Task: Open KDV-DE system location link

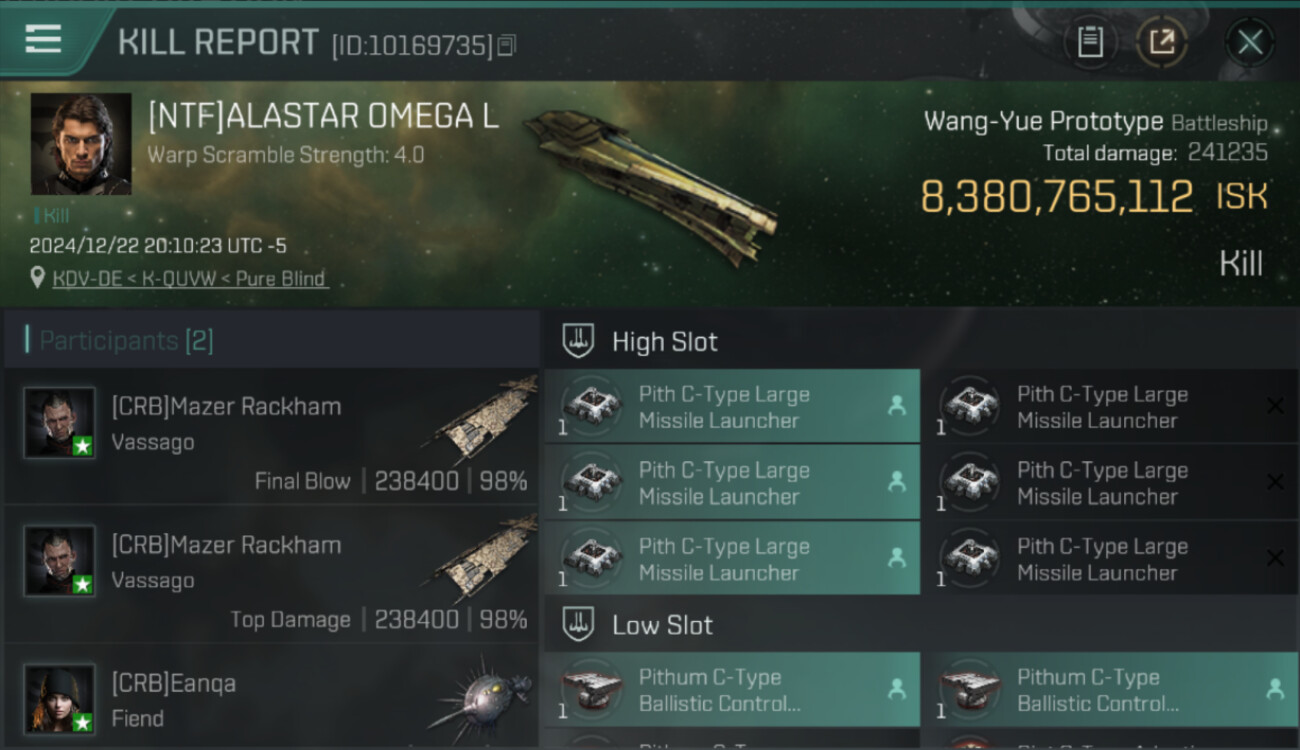Action: point(190,279)
